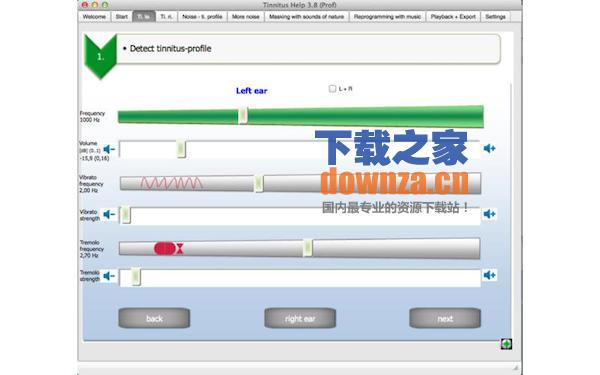Open the Welcome tab

94,17
